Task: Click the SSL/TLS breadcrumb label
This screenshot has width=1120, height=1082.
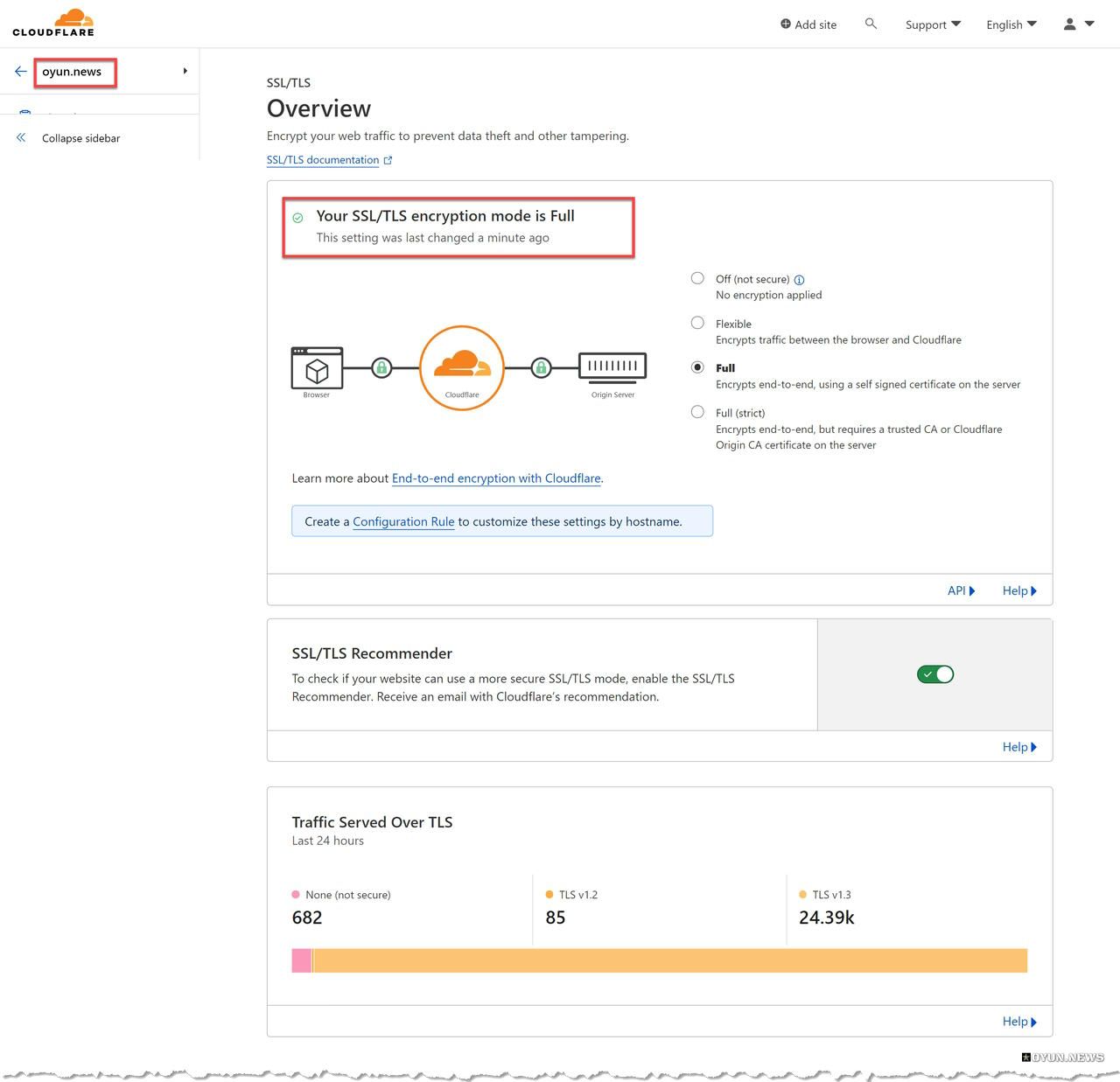Action: [x=289, y=83]
